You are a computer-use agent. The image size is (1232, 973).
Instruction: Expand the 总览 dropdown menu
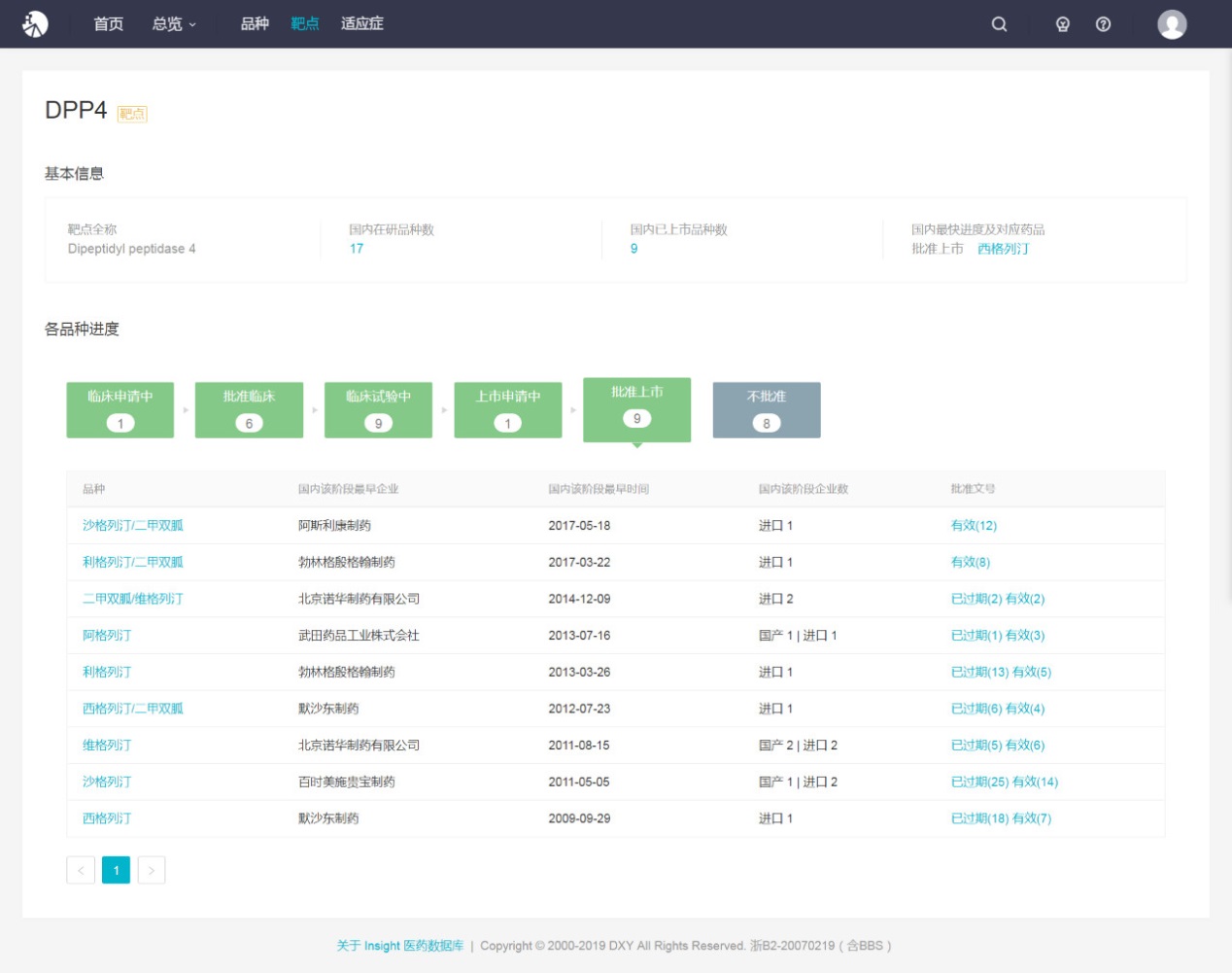(173, 24)
